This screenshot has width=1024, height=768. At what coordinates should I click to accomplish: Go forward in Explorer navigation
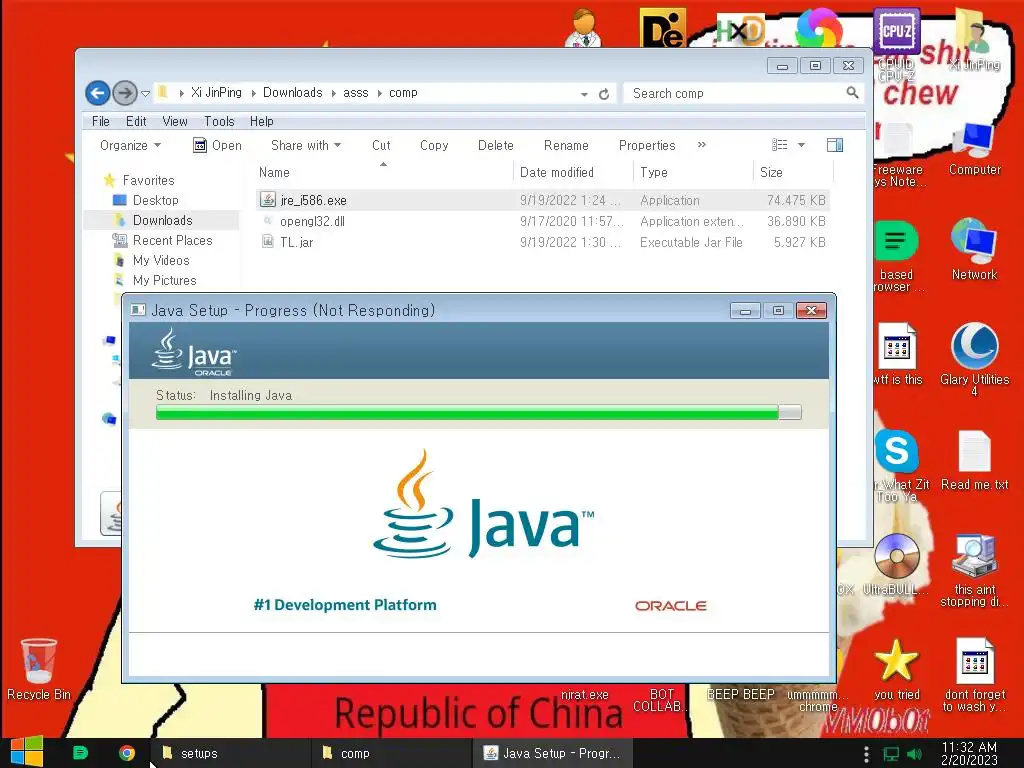click(x=125, y=93)
